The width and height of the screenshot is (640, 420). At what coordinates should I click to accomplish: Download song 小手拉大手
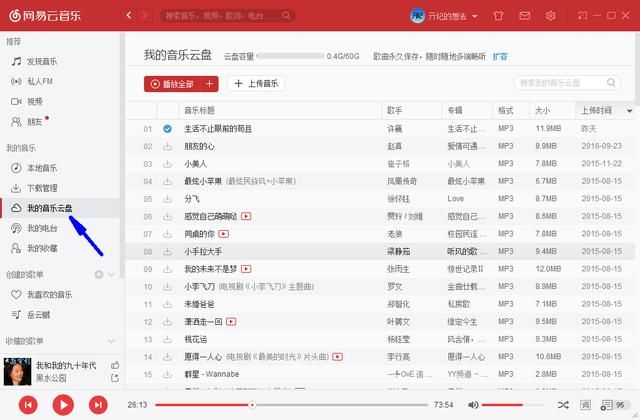click(x=167, y=251)
